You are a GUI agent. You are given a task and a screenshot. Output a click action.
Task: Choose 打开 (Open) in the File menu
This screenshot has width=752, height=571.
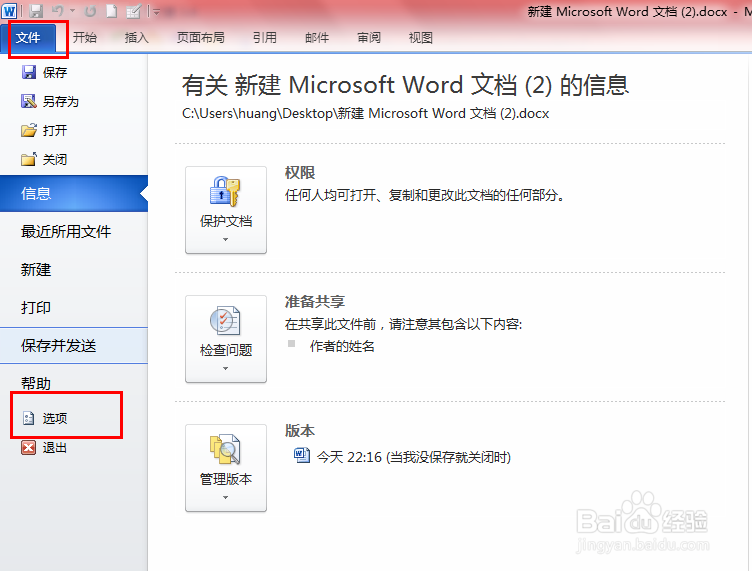(x=55, y=130)
